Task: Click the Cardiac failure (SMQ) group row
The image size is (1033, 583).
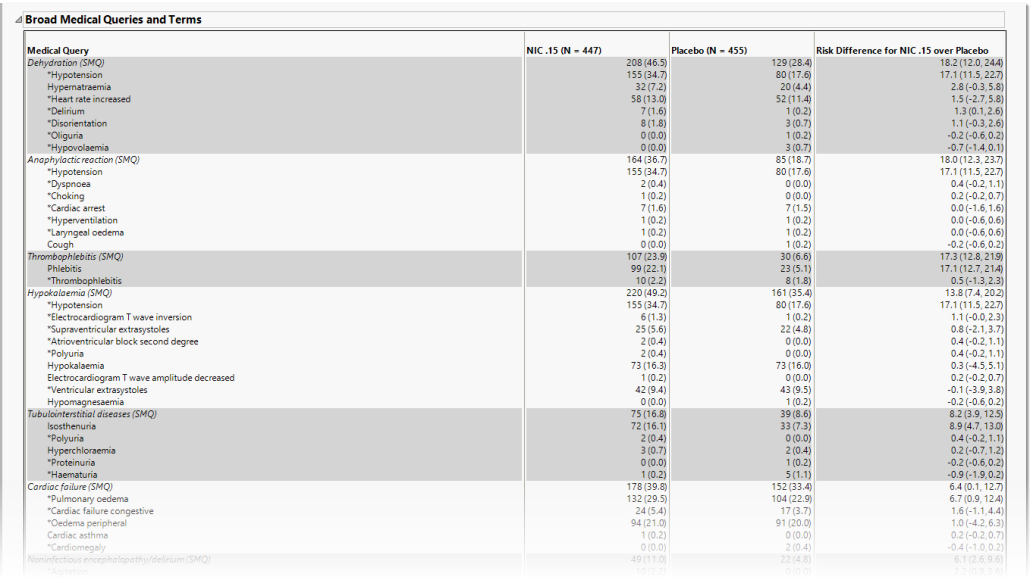Action: [70, 487]
